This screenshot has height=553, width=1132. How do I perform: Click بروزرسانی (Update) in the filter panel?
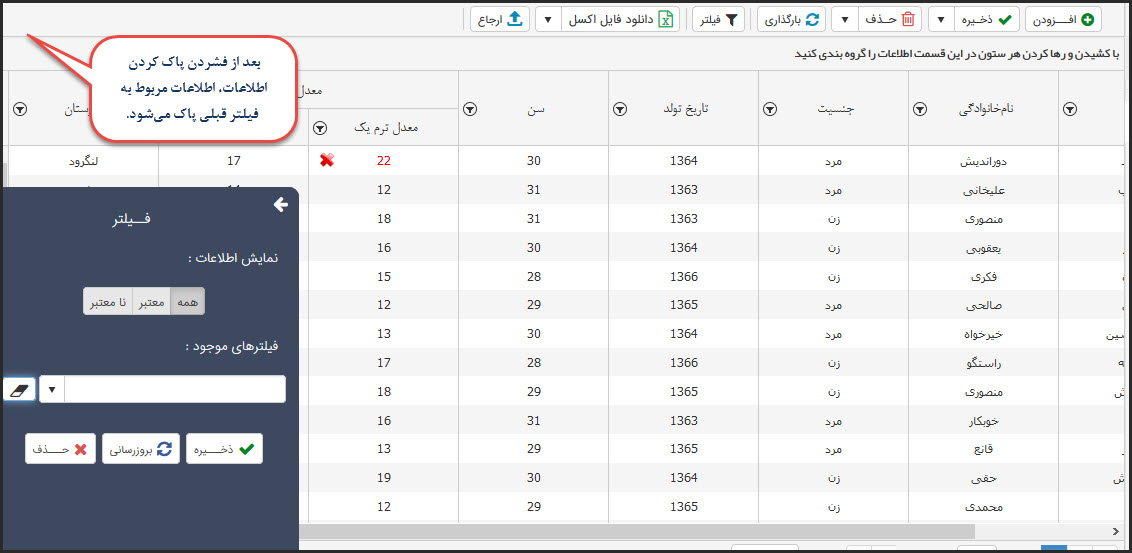coord(140,450)
